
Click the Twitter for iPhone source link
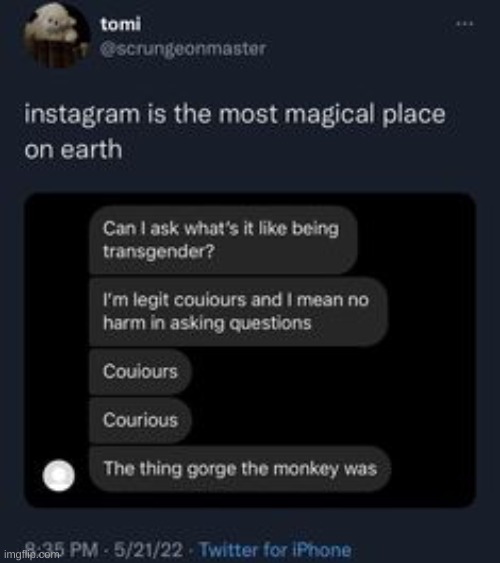click(275, 550)
